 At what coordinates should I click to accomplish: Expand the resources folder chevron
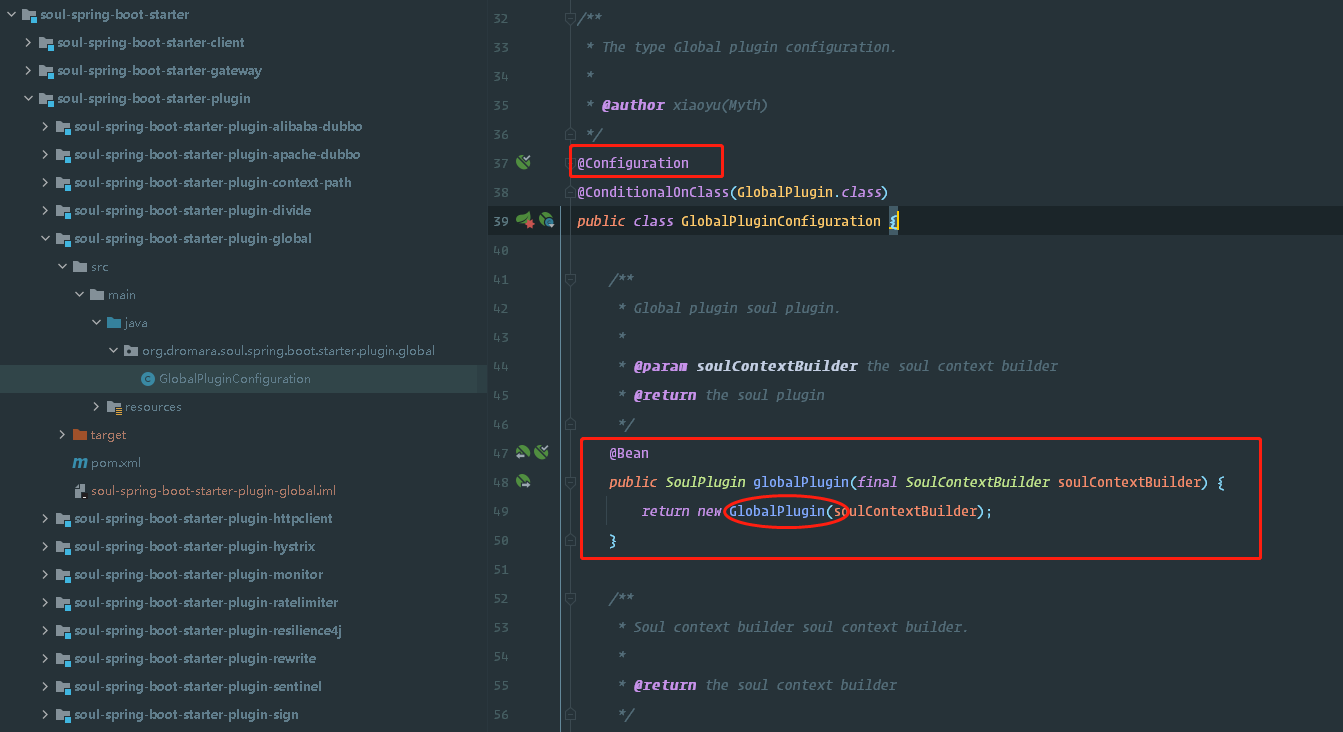[96, 407]
